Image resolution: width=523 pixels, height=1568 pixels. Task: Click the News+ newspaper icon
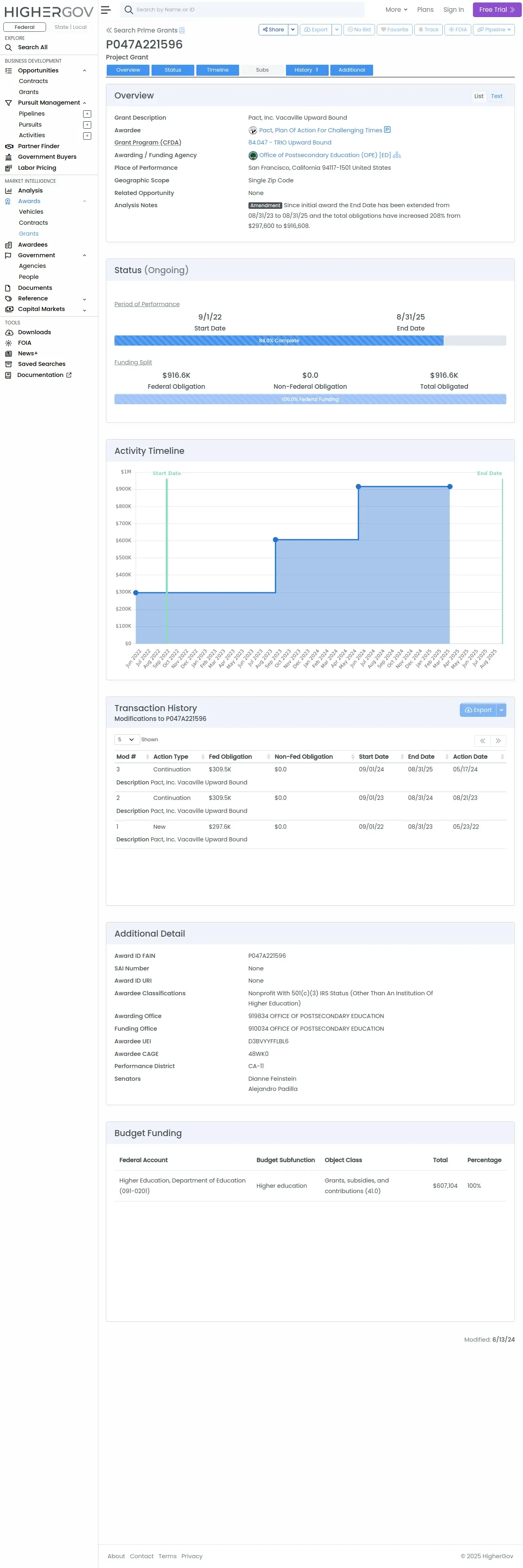click(x=9, y=354)
